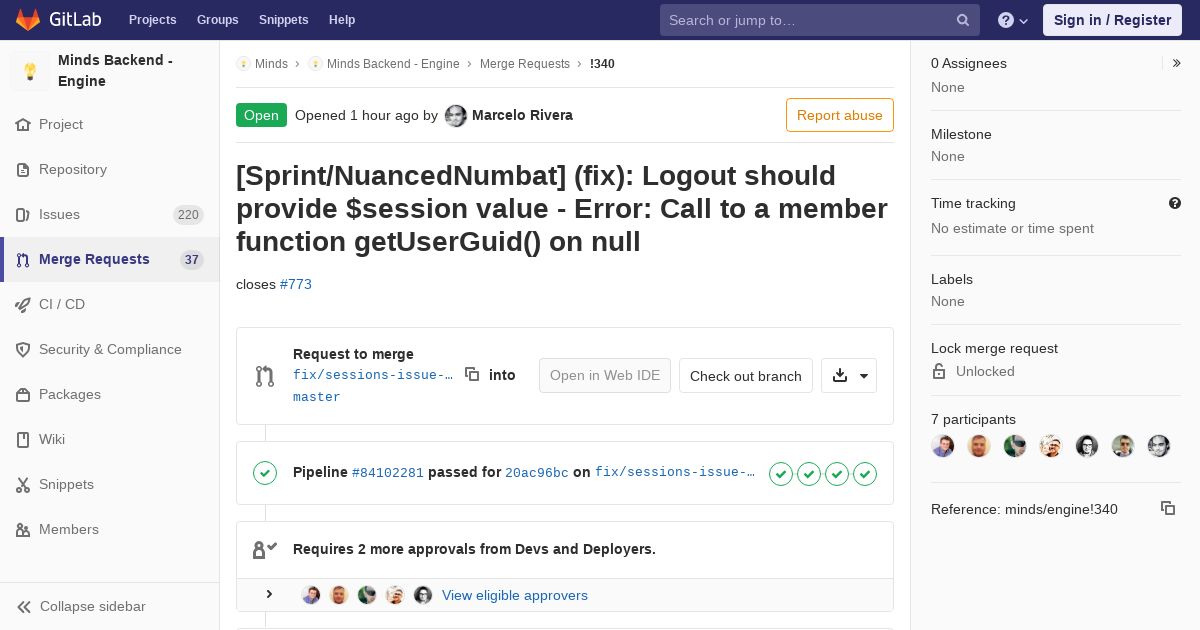Click the third pipeline stage check icon

click(x=837, y=474)
